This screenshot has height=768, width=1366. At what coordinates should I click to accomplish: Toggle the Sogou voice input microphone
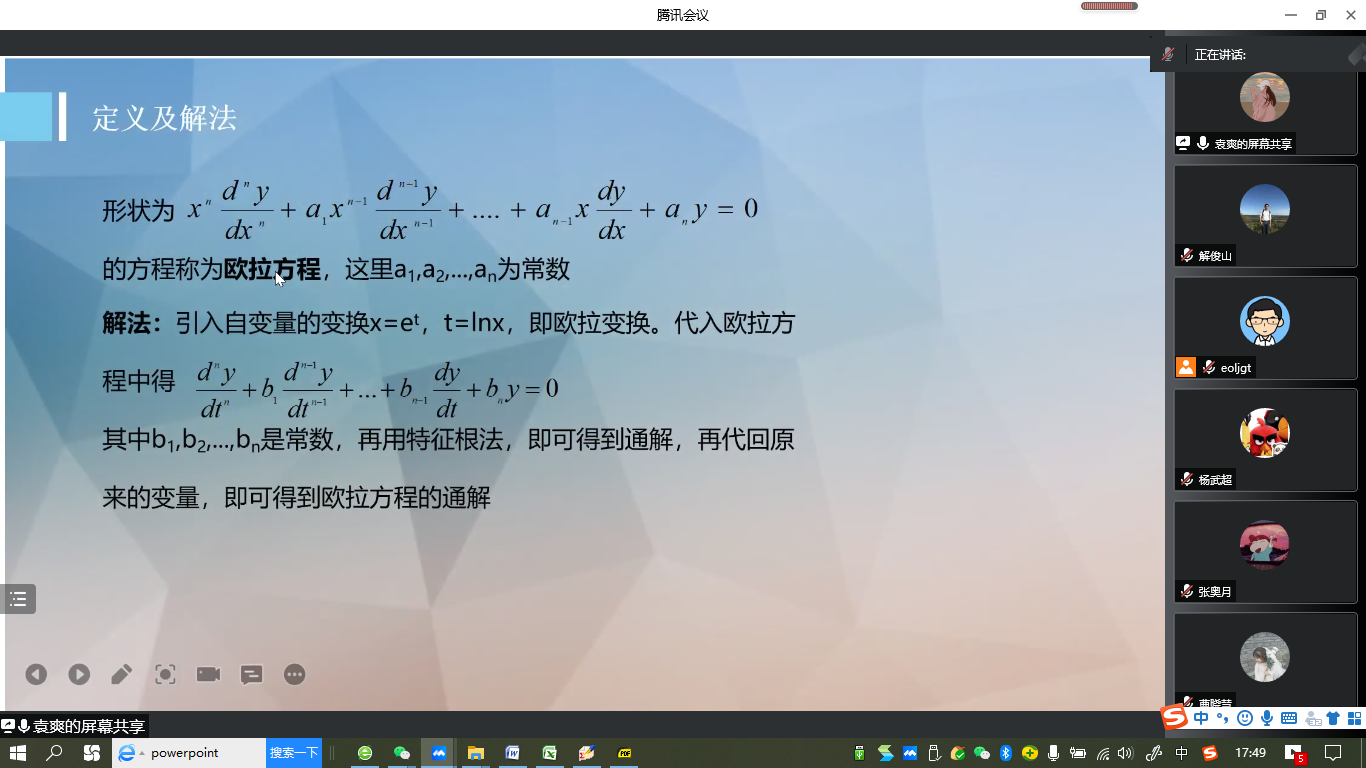click(x=1267, y=718)
